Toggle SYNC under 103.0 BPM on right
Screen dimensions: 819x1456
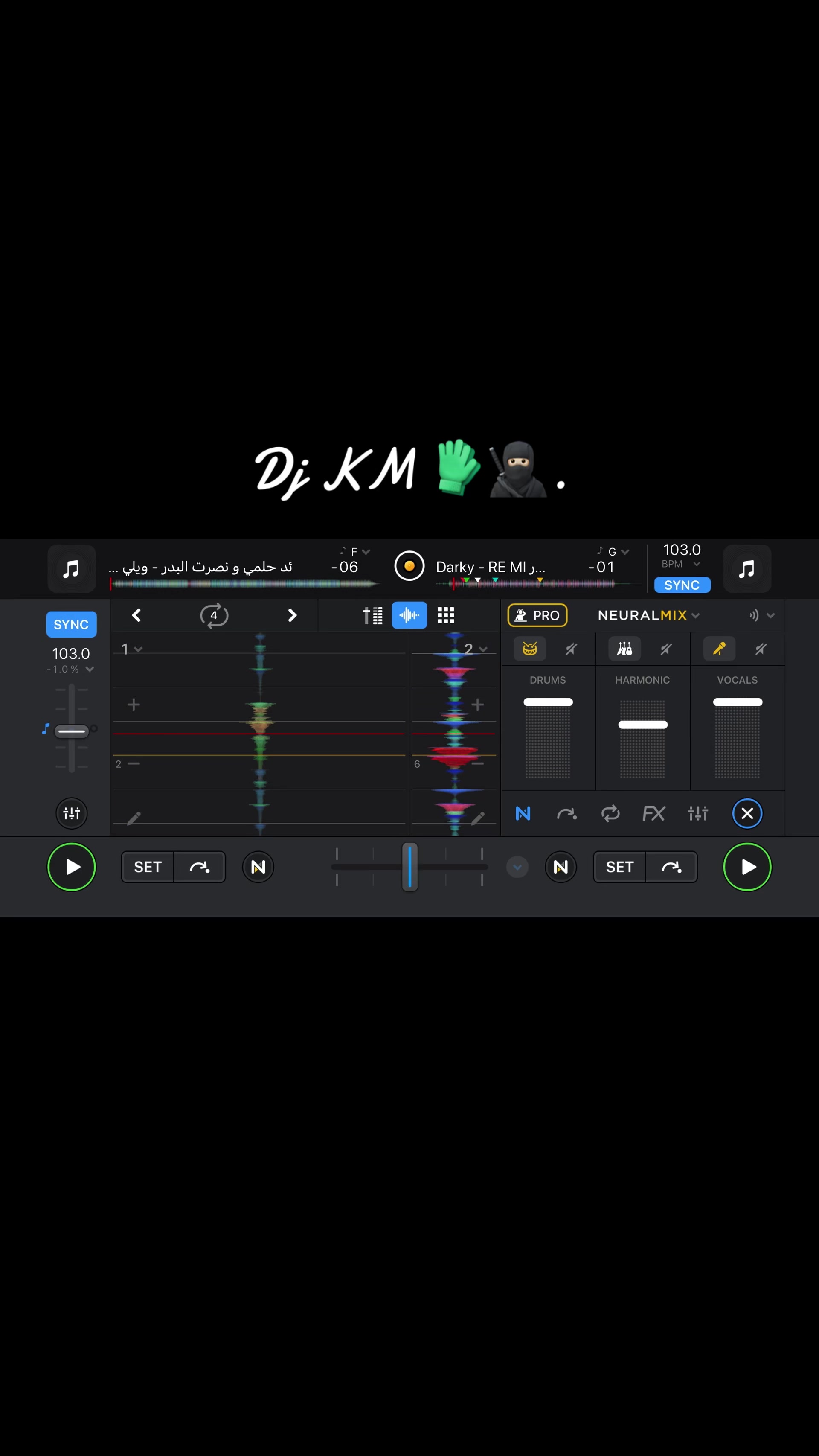click(x=682, y=585)
